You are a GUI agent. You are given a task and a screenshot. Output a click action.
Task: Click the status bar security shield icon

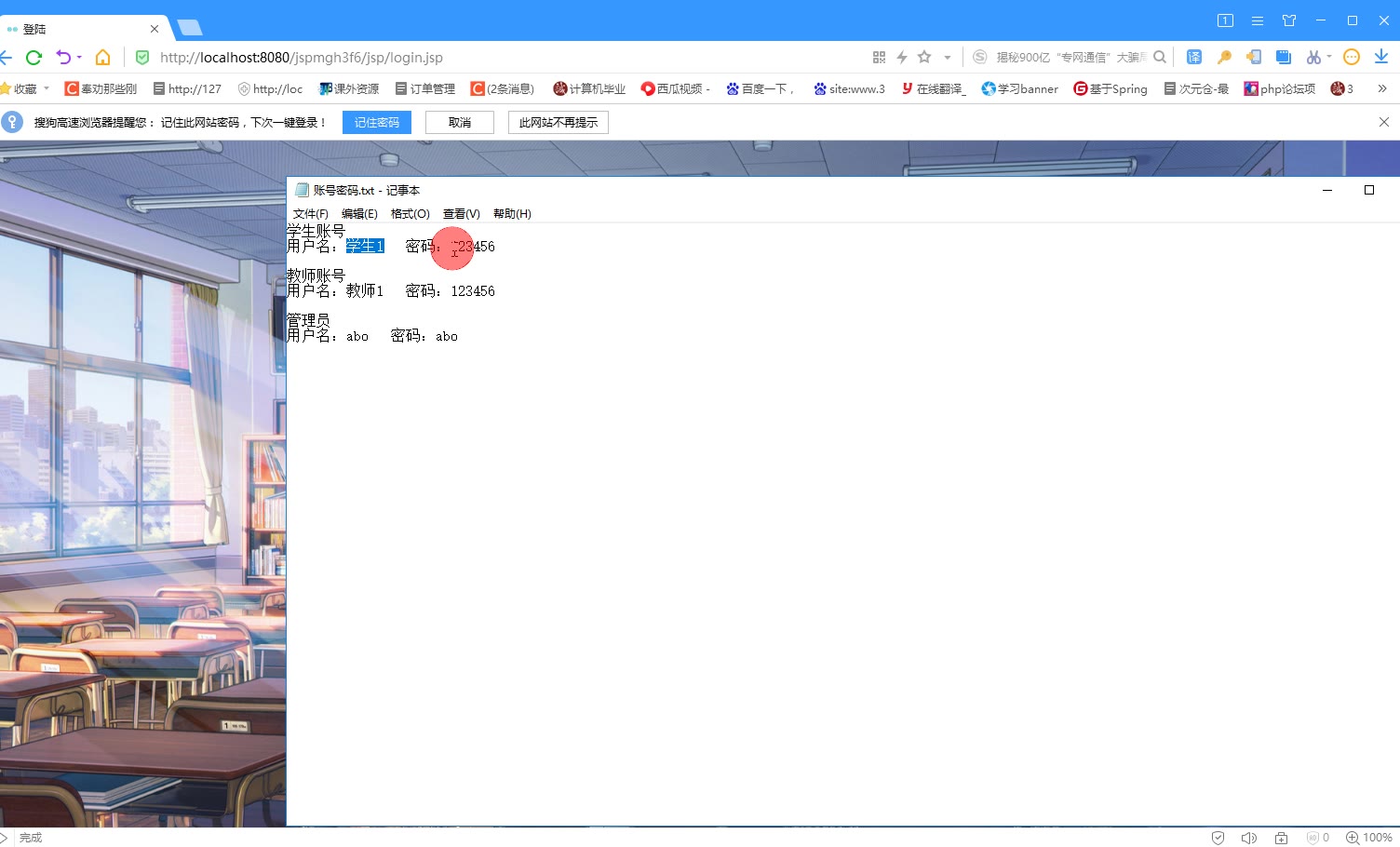pyautogui.click(x=1218, y=838)
